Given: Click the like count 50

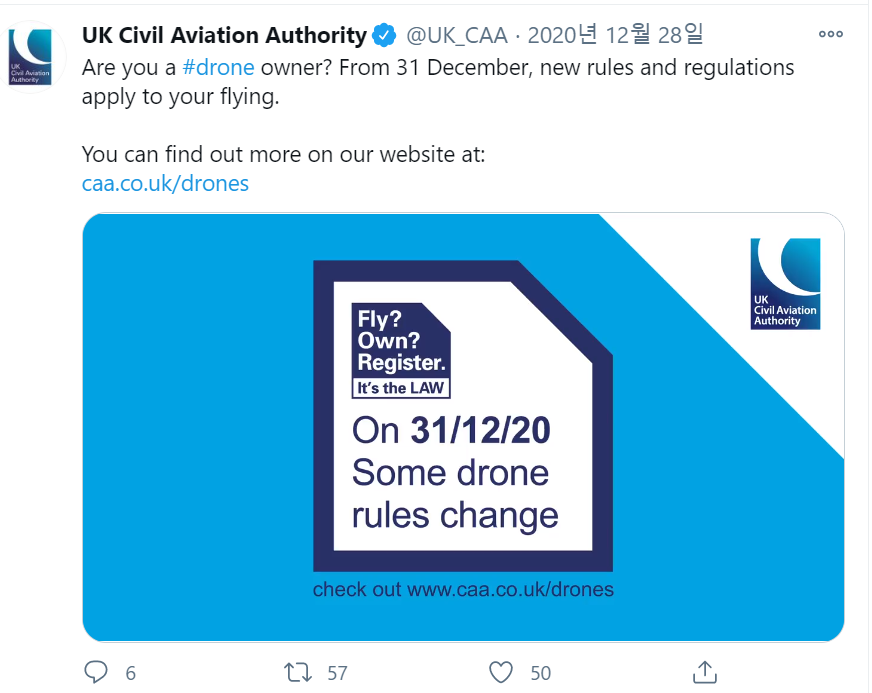Looking at the screenshot, I should click(x=540, y=673).
